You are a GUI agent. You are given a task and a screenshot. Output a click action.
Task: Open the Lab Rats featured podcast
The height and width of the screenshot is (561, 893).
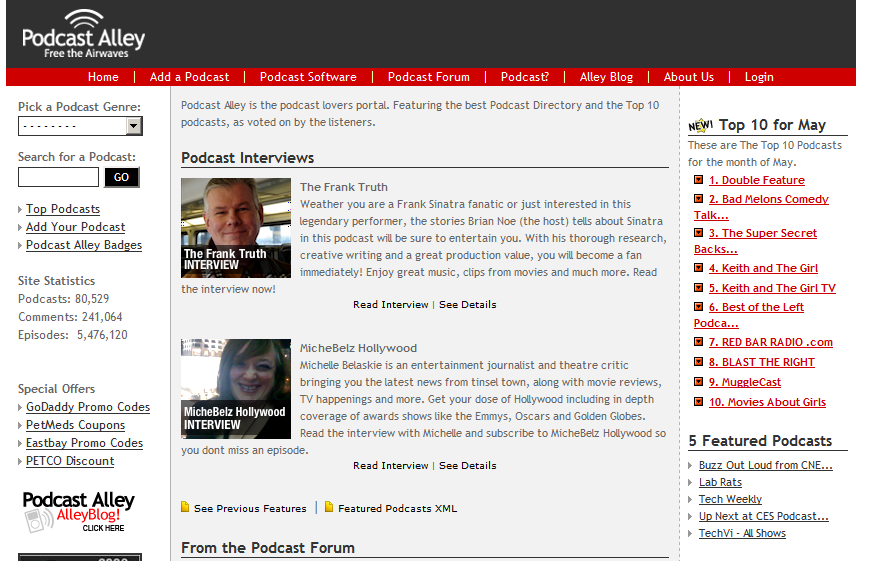pyautogui.click(x=720, y=482)
